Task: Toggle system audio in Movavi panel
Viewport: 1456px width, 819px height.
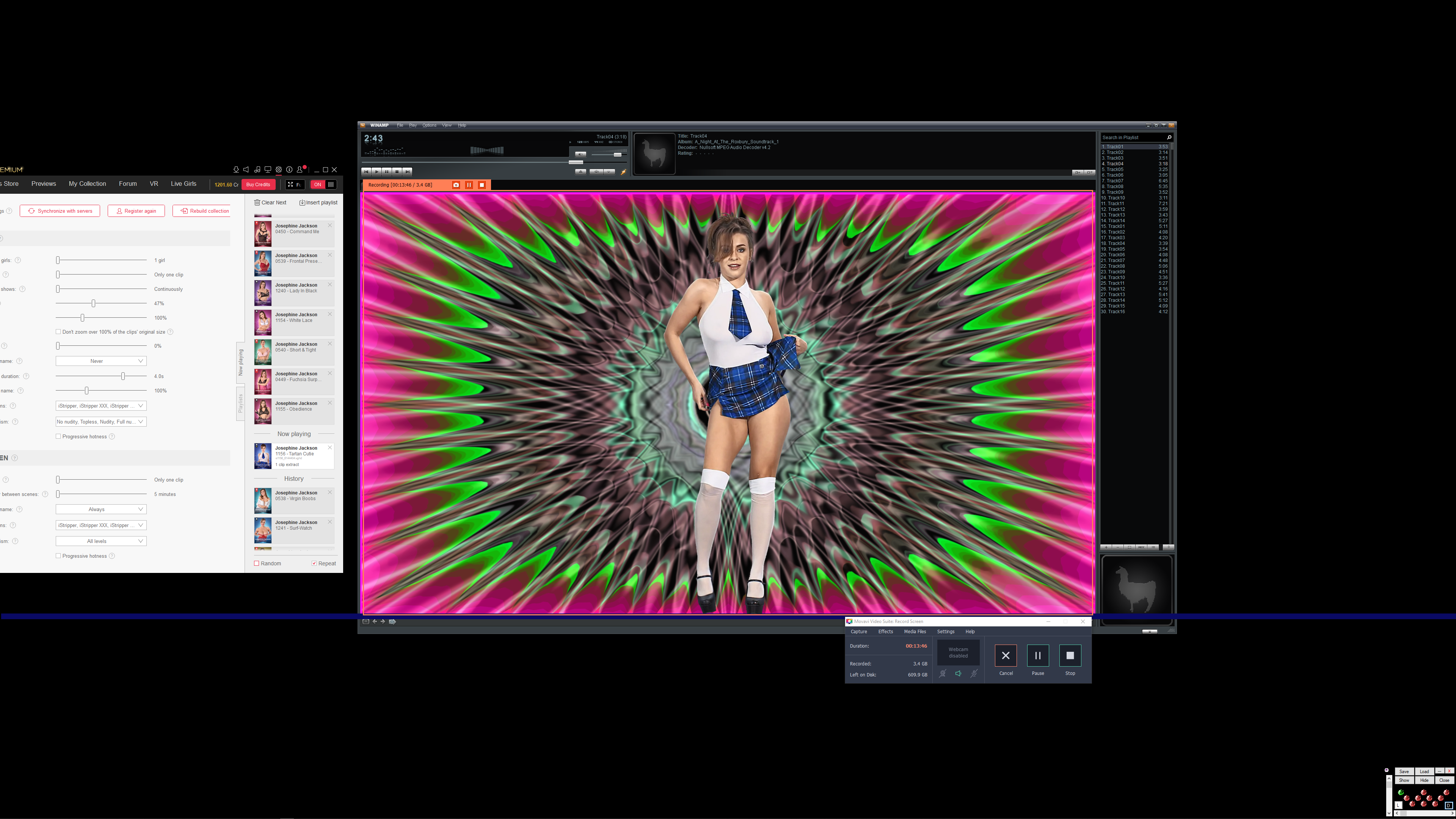Action: [958, 673]
